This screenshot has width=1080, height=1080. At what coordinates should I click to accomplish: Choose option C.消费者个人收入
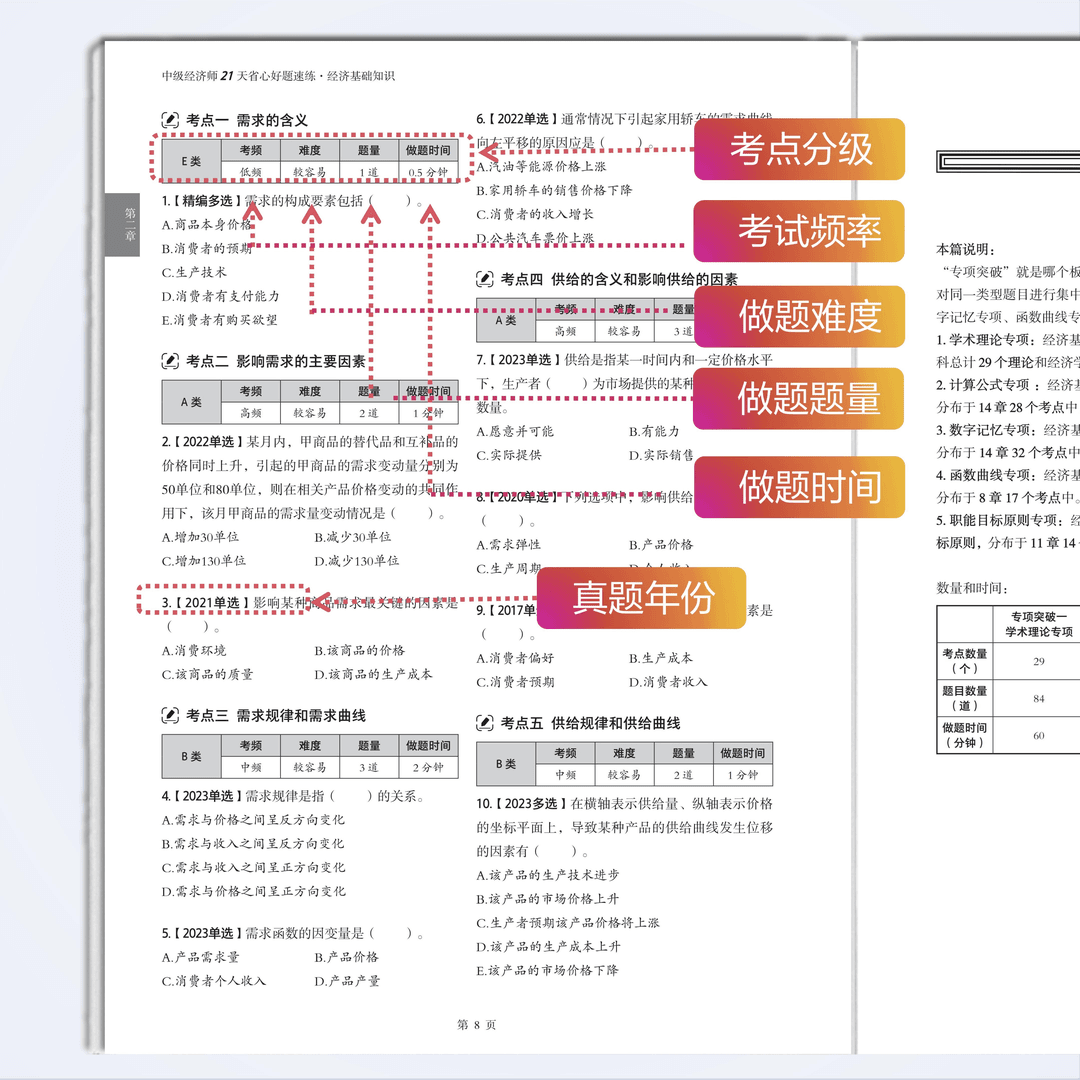(214, 981)
